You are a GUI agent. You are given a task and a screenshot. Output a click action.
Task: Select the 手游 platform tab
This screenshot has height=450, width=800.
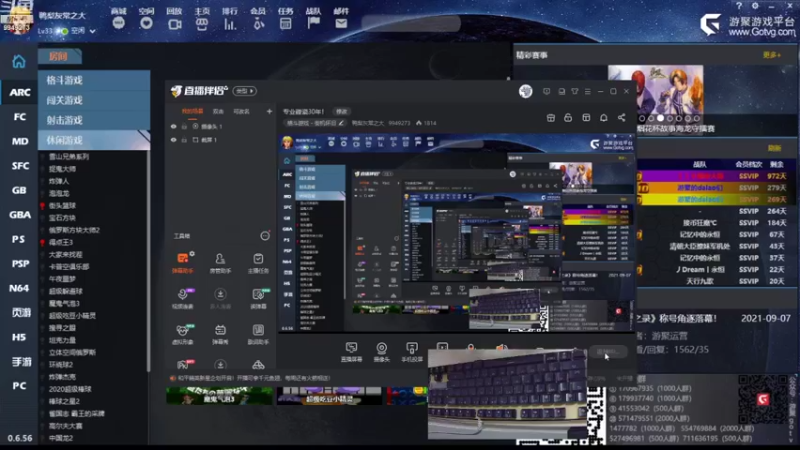coord(19,362)
